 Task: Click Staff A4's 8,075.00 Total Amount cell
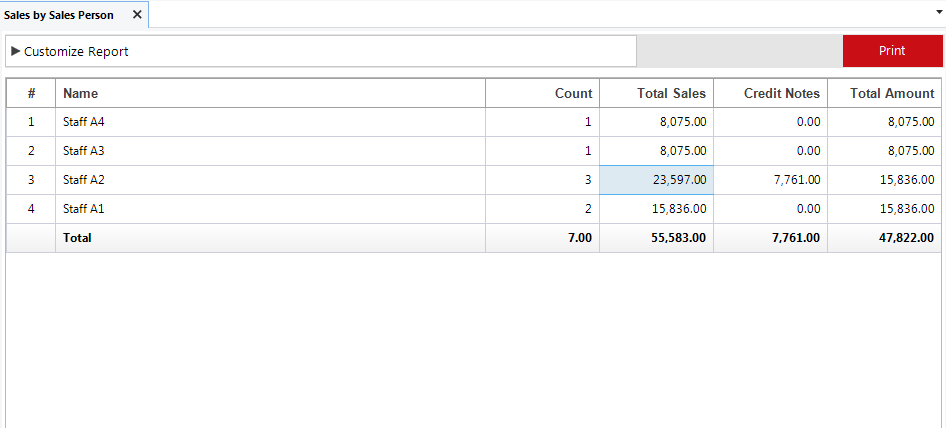[x=884, y=122]
